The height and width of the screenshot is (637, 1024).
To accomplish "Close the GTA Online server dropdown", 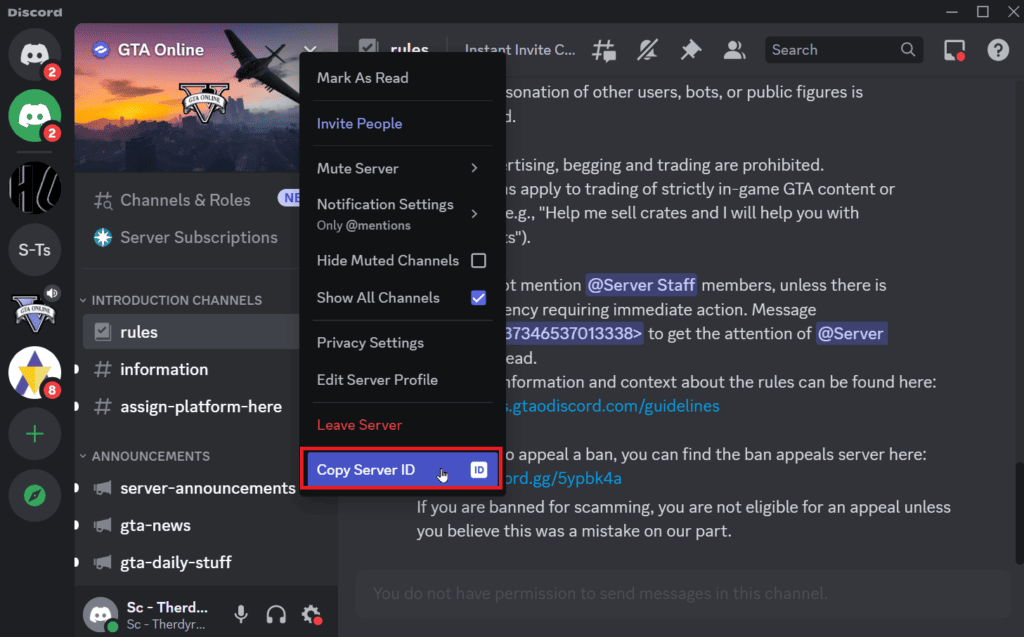I will tap(310, 50).
